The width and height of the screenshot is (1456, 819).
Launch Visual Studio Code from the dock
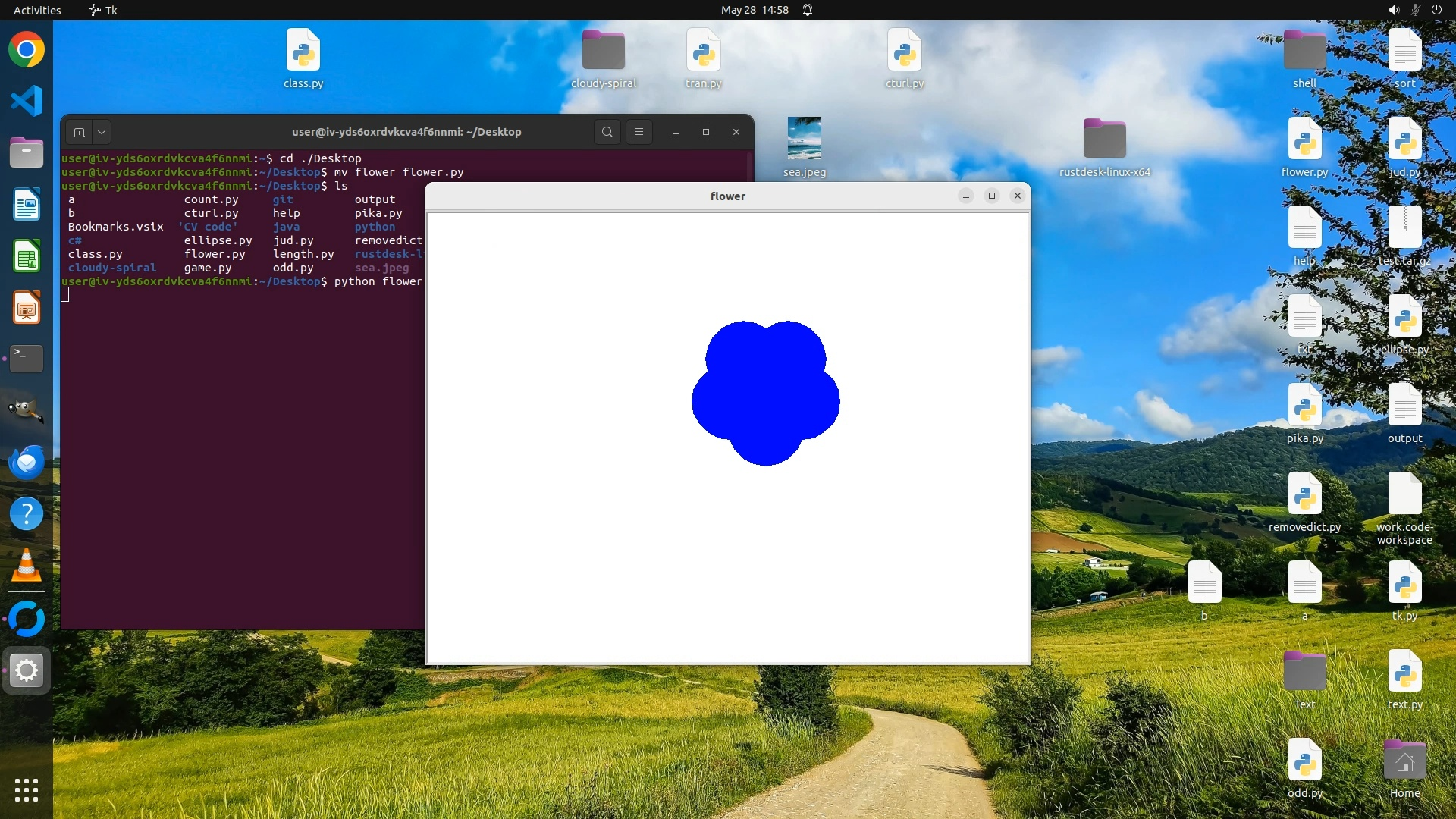27,101
